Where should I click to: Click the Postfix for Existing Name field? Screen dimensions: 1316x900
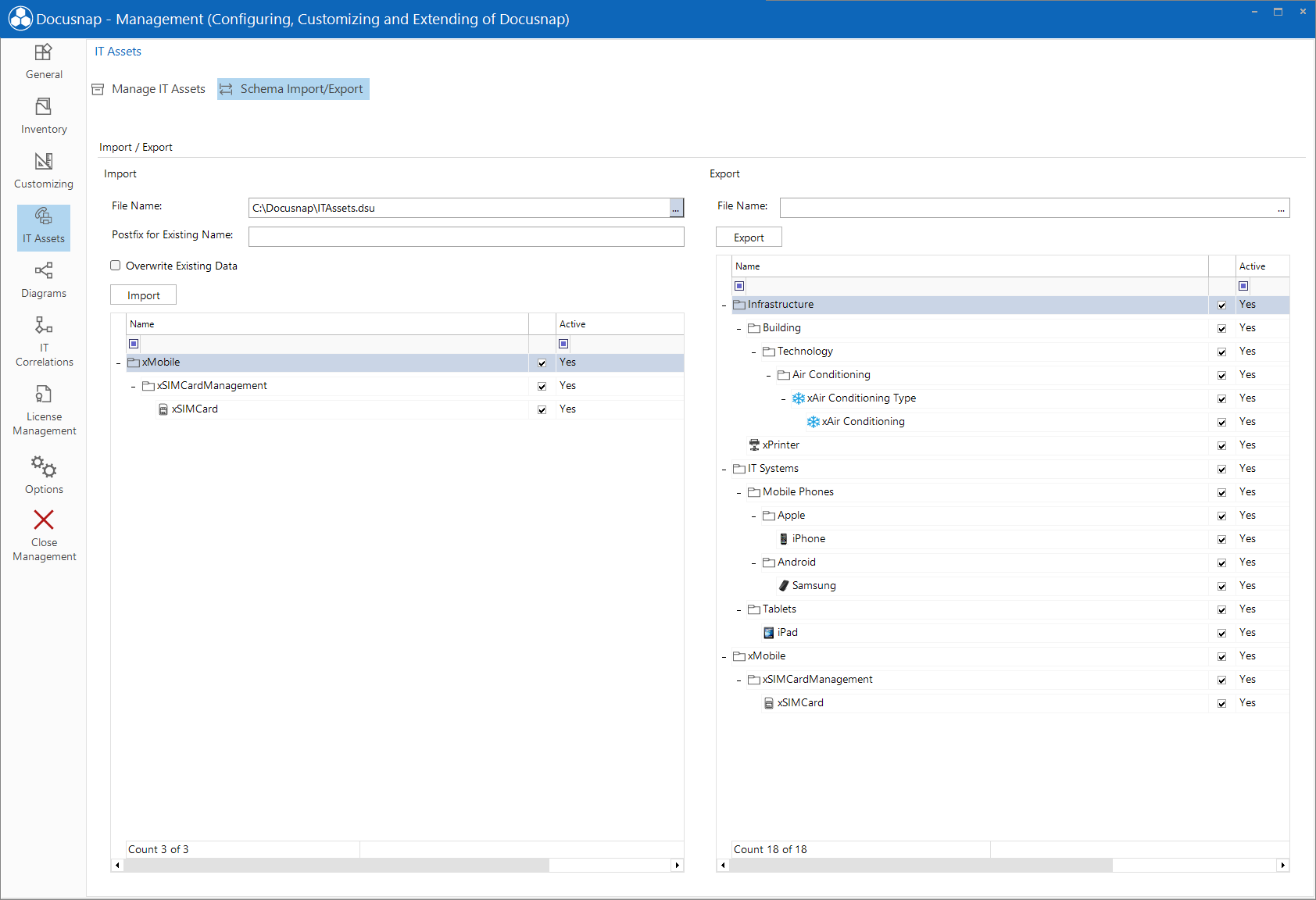click(x=466, y=237)
